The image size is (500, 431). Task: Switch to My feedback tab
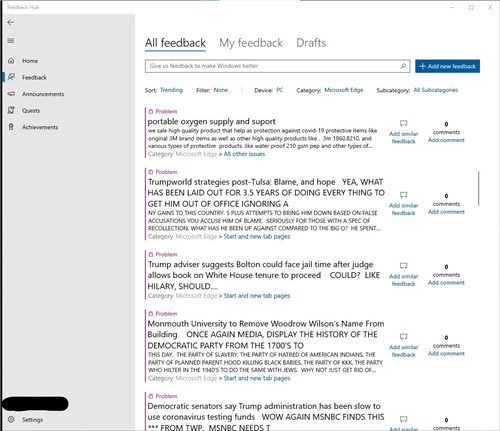[251, 43]
